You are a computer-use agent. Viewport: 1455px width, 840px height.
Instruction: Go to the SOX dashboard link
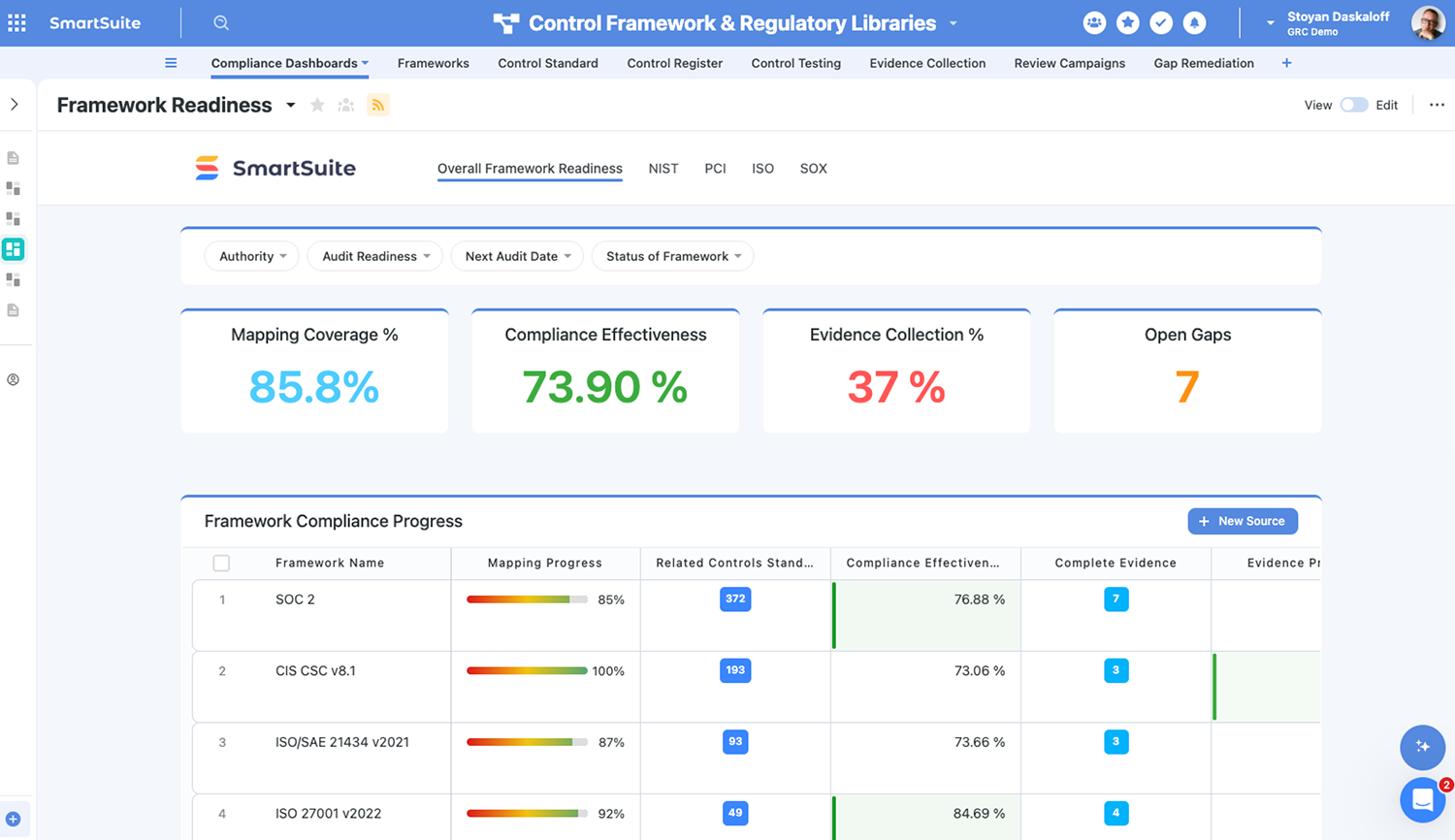[813, 169]
